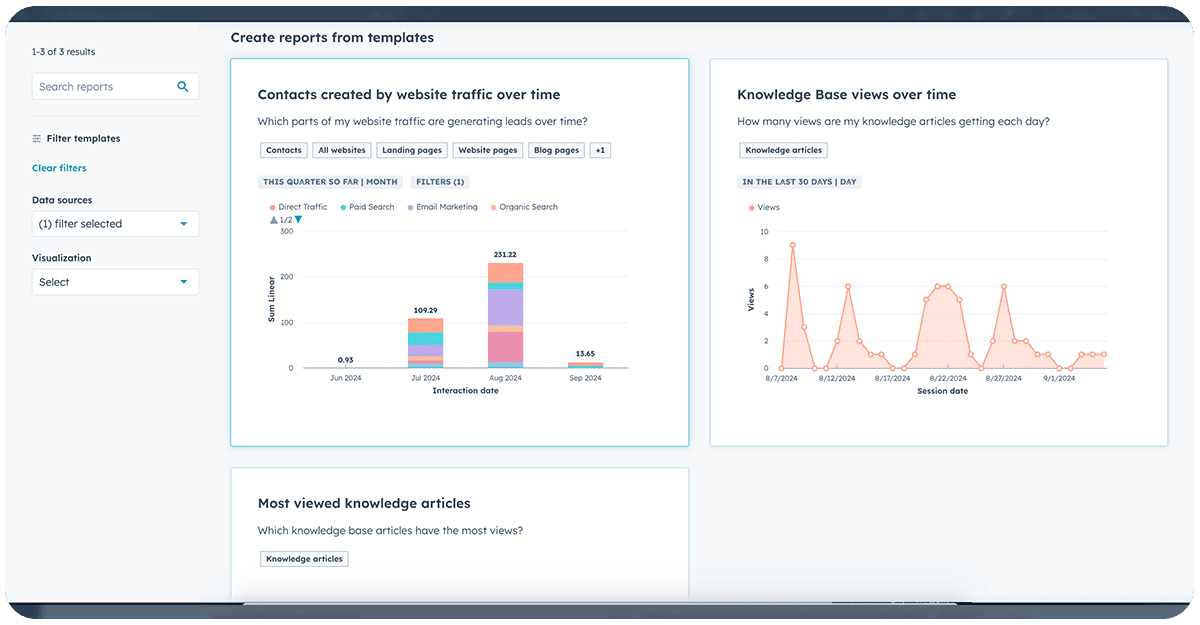This screenshot has height=625, width=1200.
Task: Click the Session date axis label
Action: tap(942, 391)
